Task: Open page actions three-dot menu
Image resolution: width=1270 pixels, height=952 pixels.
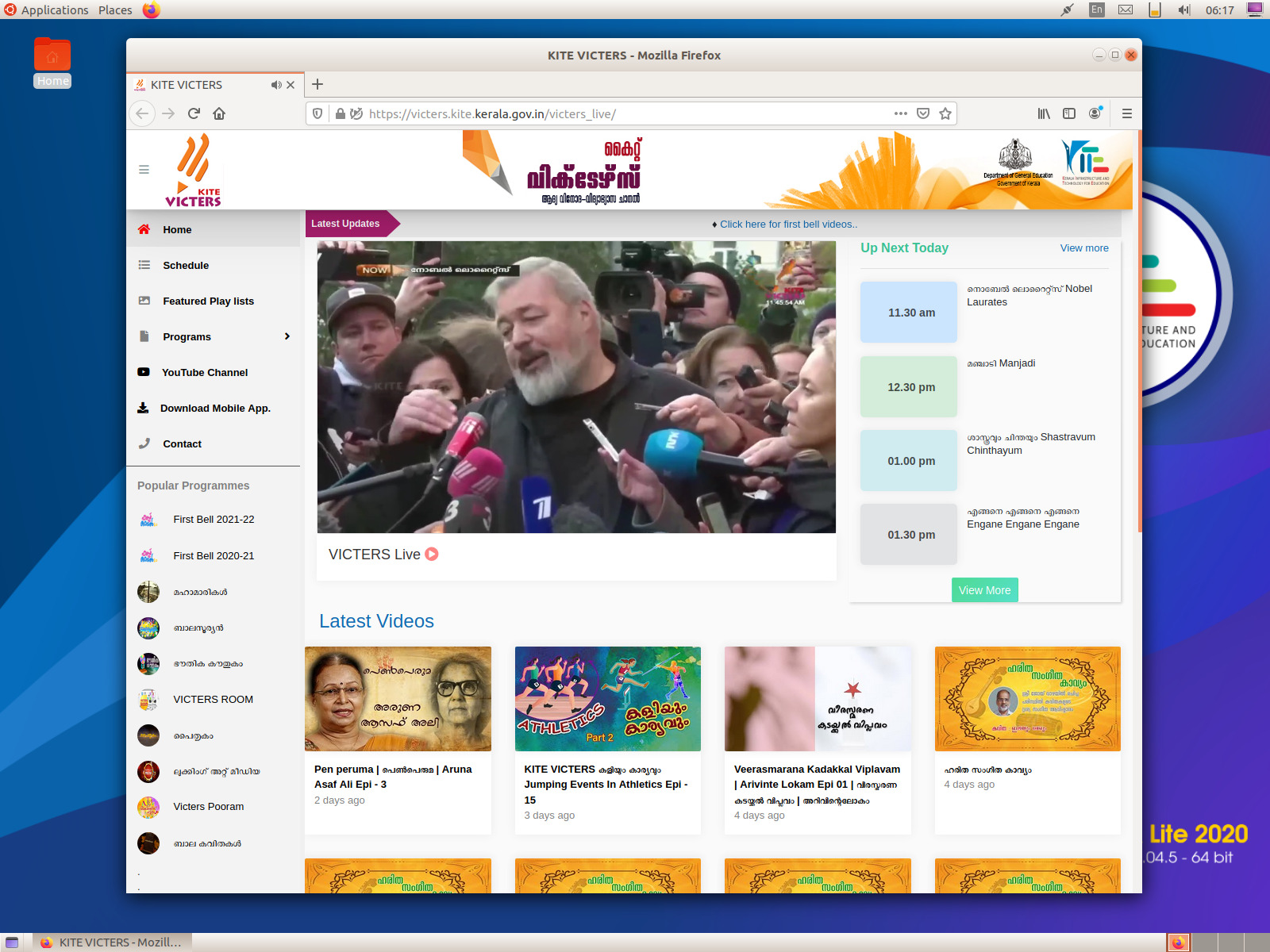Action: pos(900,113)
